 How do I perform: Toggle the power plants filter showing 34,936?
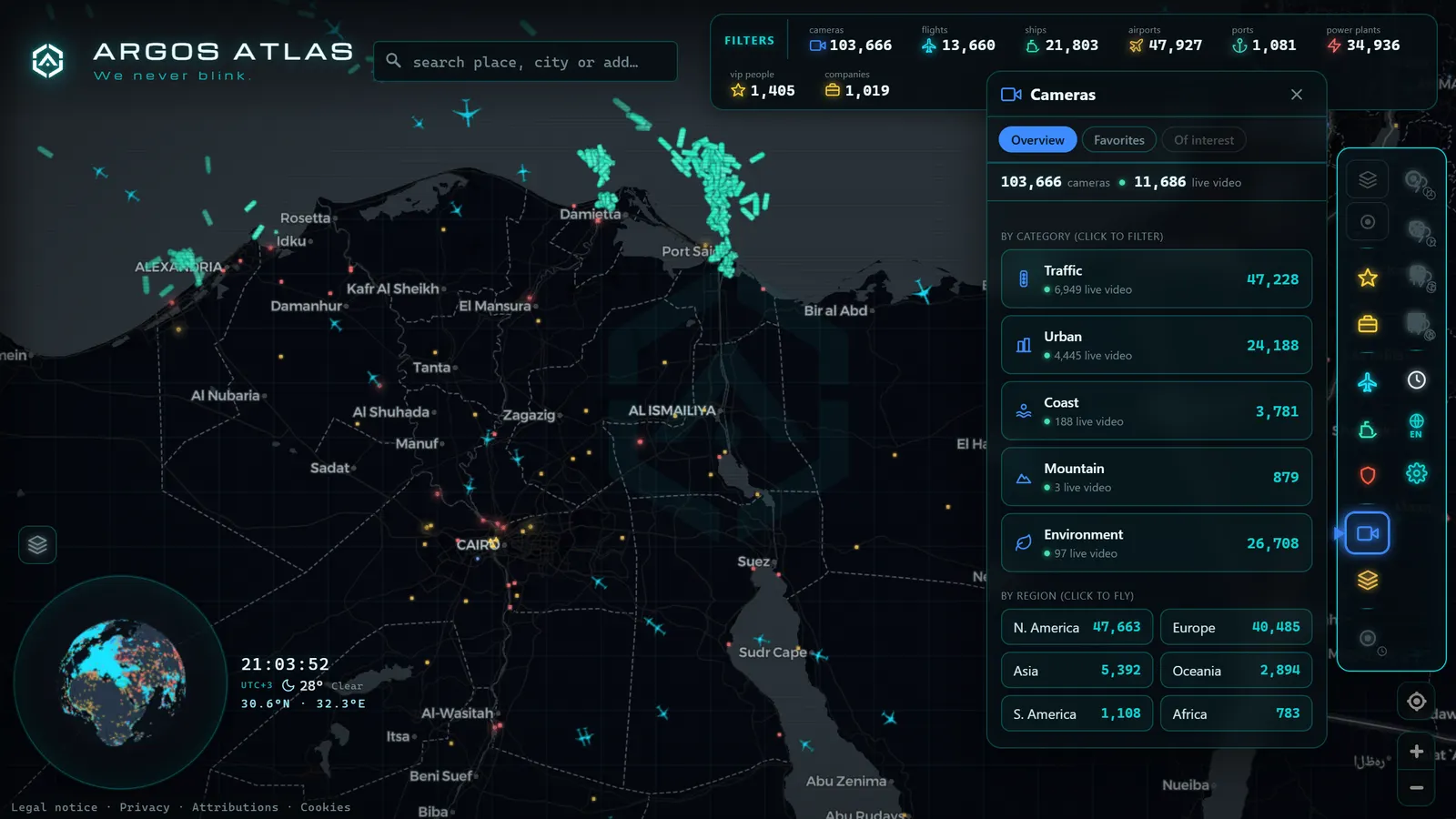(x=1363, y=40)
